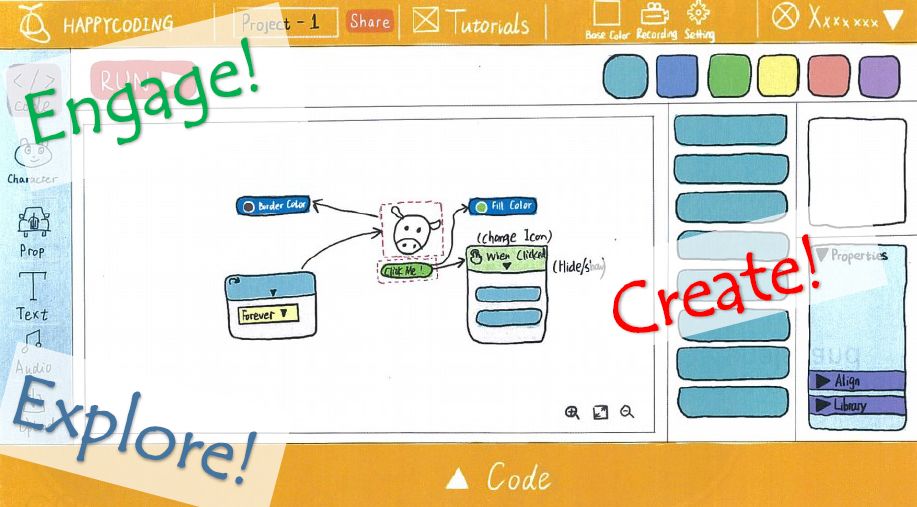Select the Text tool in the sidebar
The width and height of the screenshot is (917, 507).
pyautogui.click(x=32, y=296)
